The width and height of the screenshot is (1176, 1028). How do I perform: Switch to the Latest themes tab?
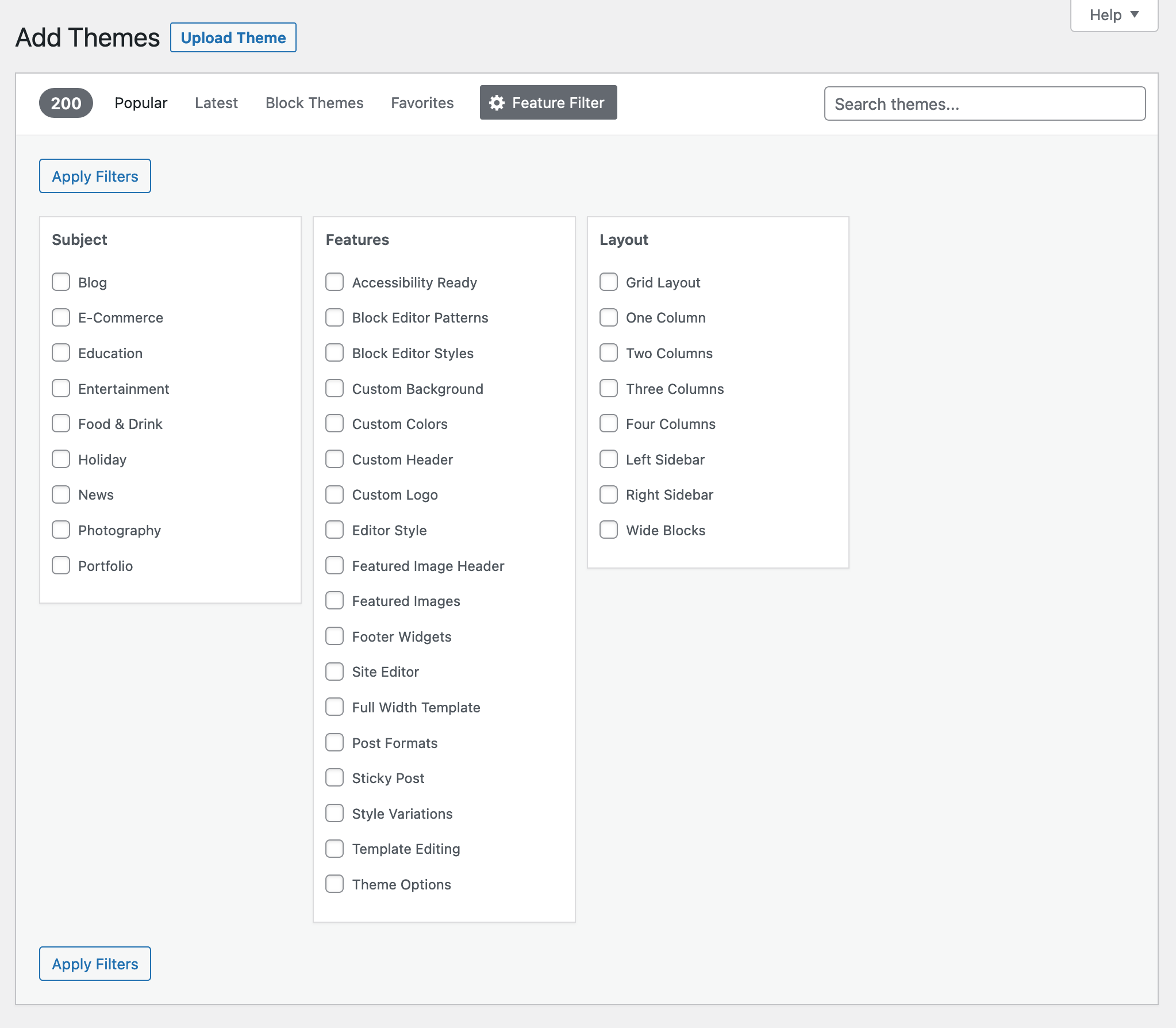point(216,103)
